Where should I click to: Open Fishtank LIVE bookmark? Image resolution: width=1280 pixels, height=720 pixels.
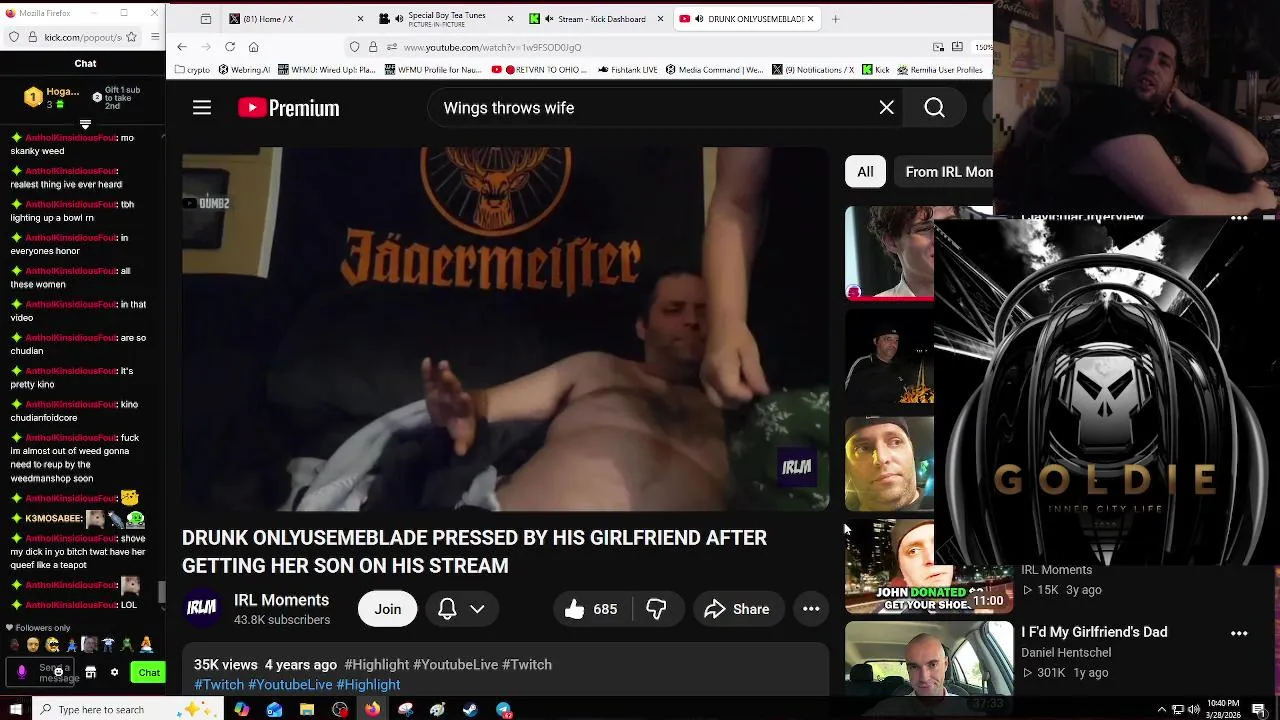[x=628, y=70]
